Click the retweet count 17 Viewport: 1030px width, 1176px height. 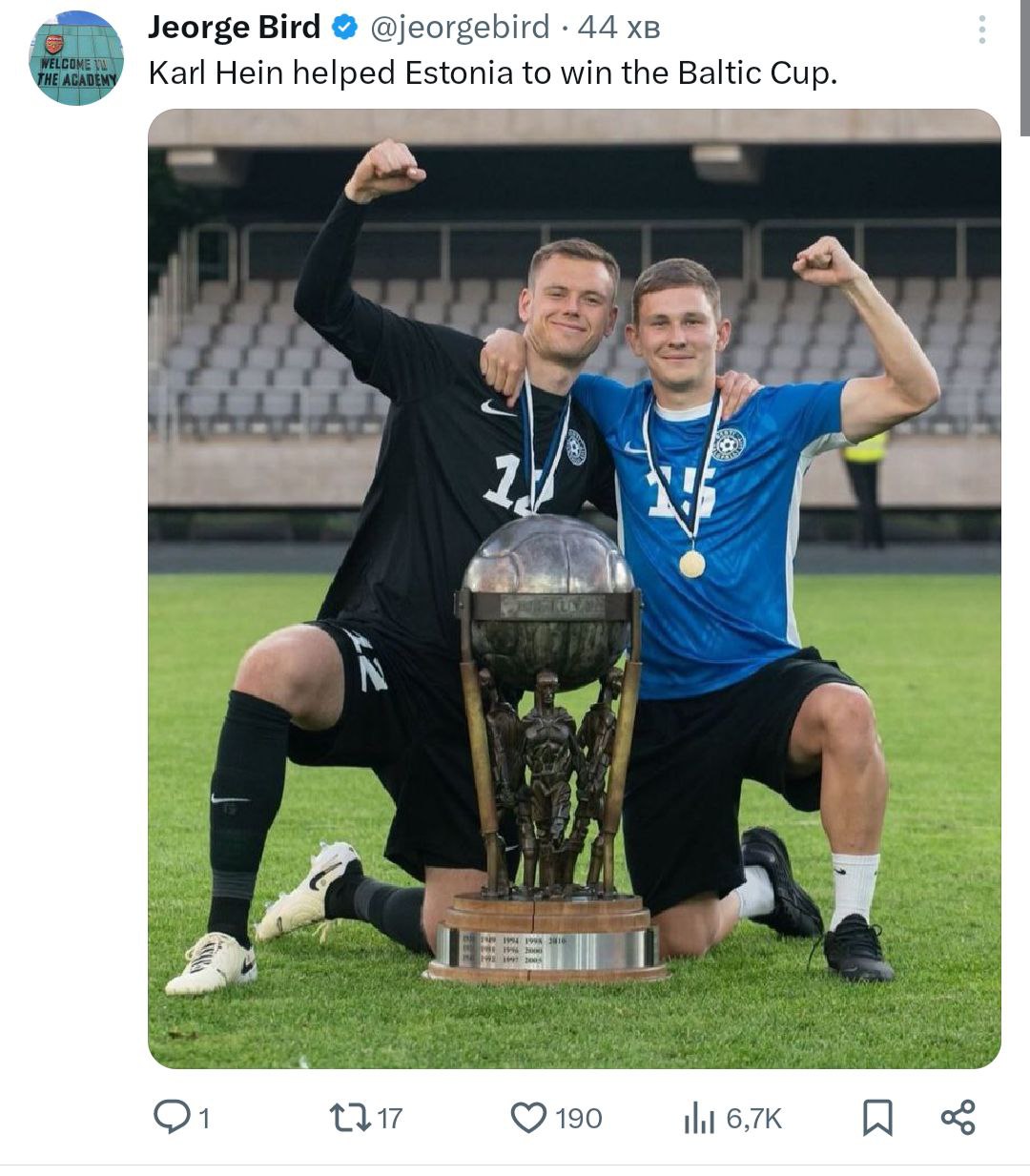[x=390, y=1118]
